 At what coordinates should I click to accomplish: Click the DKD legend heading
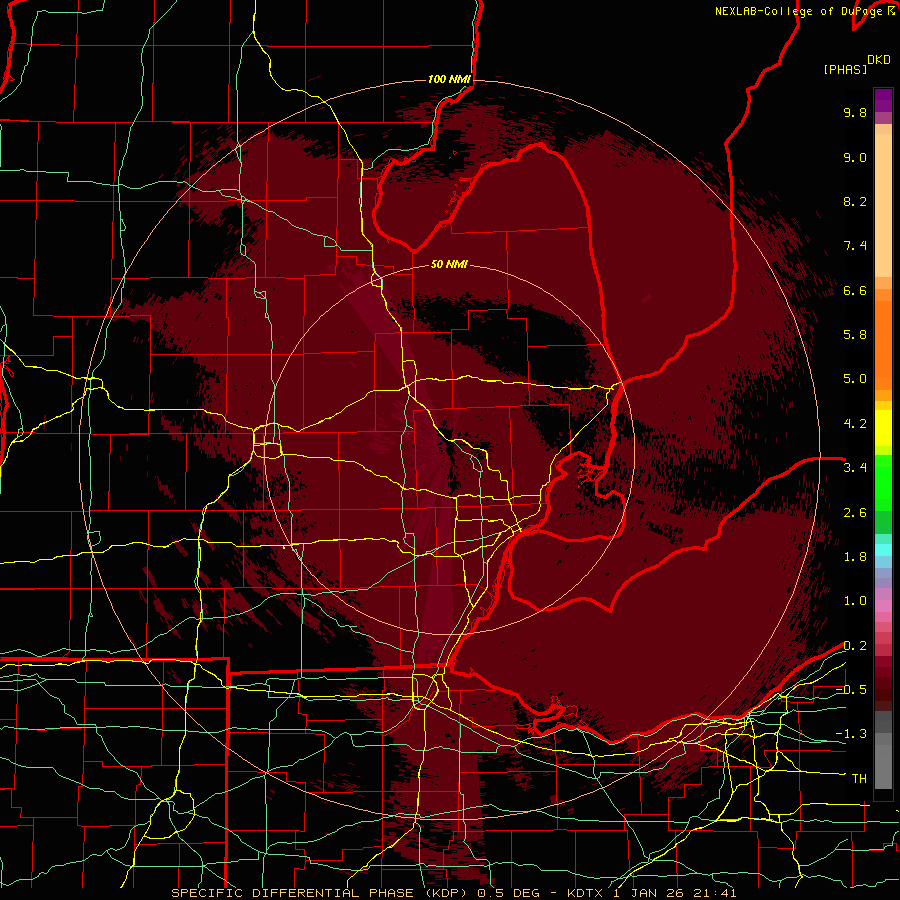click(x=879, y=60)
